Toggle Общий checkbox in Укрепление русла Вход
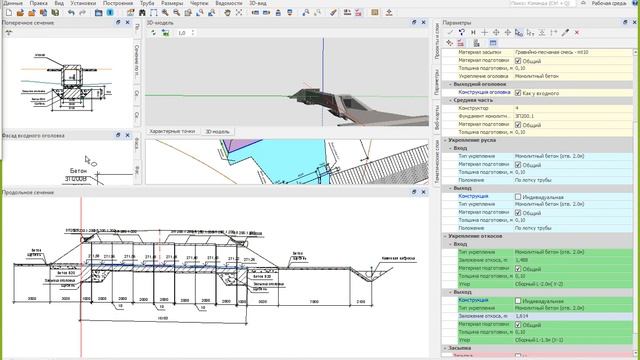640x360 pixels. pyautogui.click(x=518, y=165)
